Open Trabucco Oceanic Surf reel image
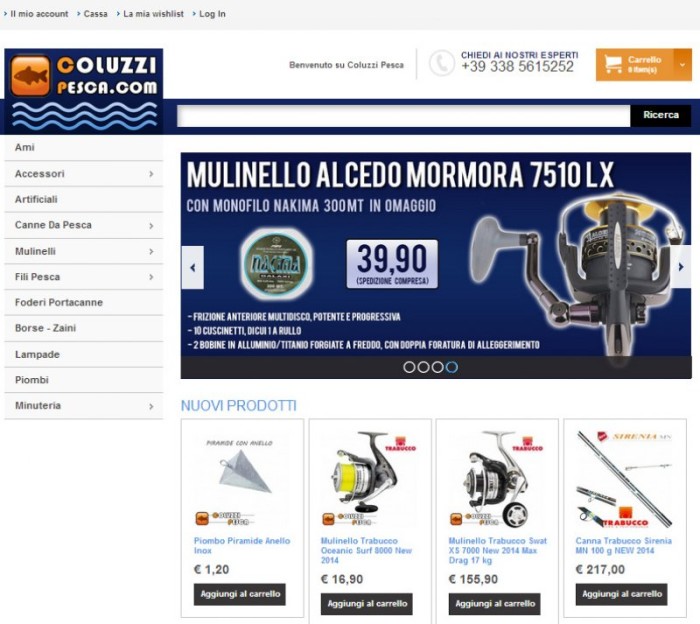 [369, 478]
